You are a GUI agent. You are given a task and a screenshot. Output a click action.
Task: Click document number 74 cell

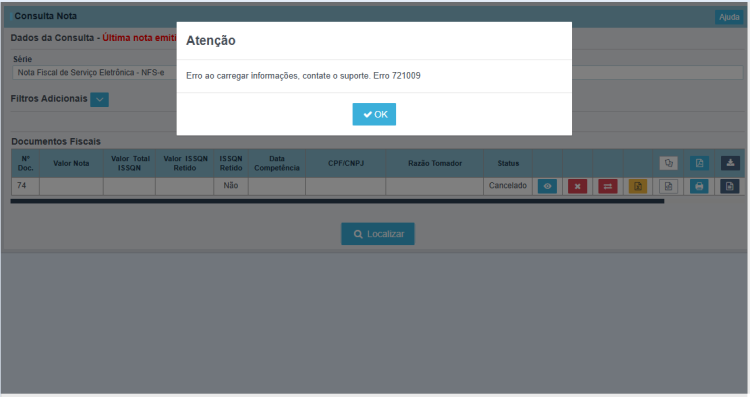(x=25, y=186)
